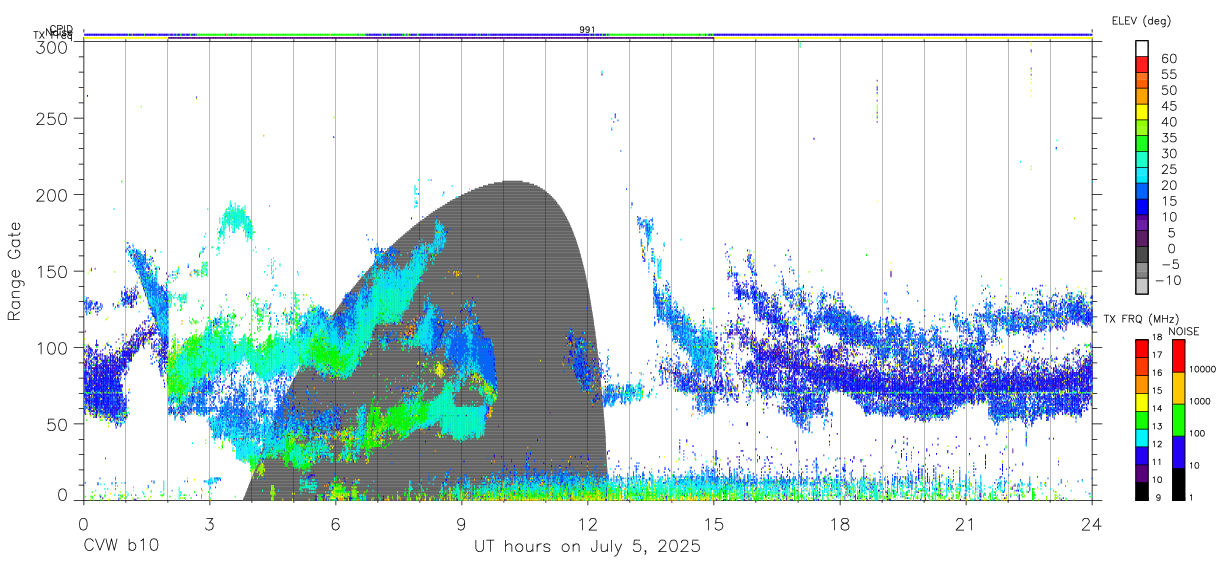Click the x-axis hour tick label "21"
1228x567 pixels.
click(966, 525)
